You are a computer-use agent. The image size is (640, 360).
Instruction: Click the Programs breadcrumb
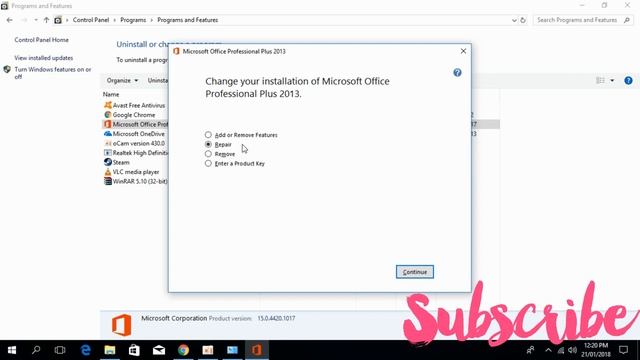point(133,20)
